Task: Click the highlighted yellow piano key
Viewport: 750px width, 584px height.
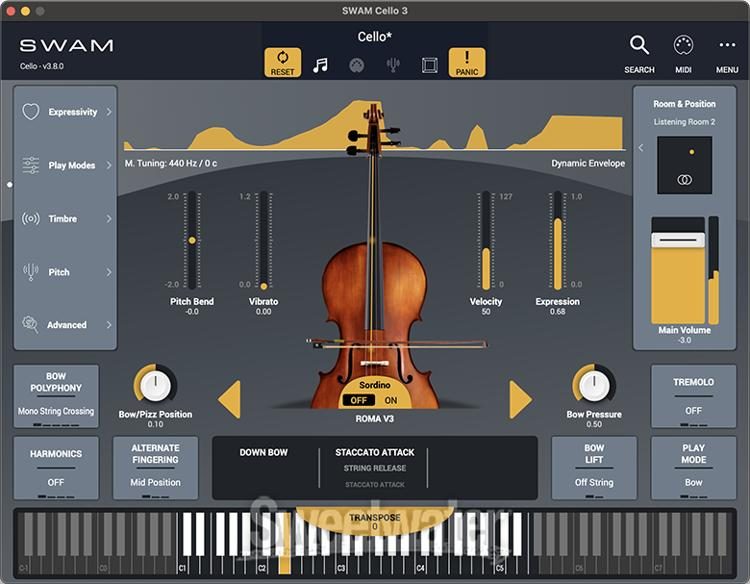Action: coord(285,564)
